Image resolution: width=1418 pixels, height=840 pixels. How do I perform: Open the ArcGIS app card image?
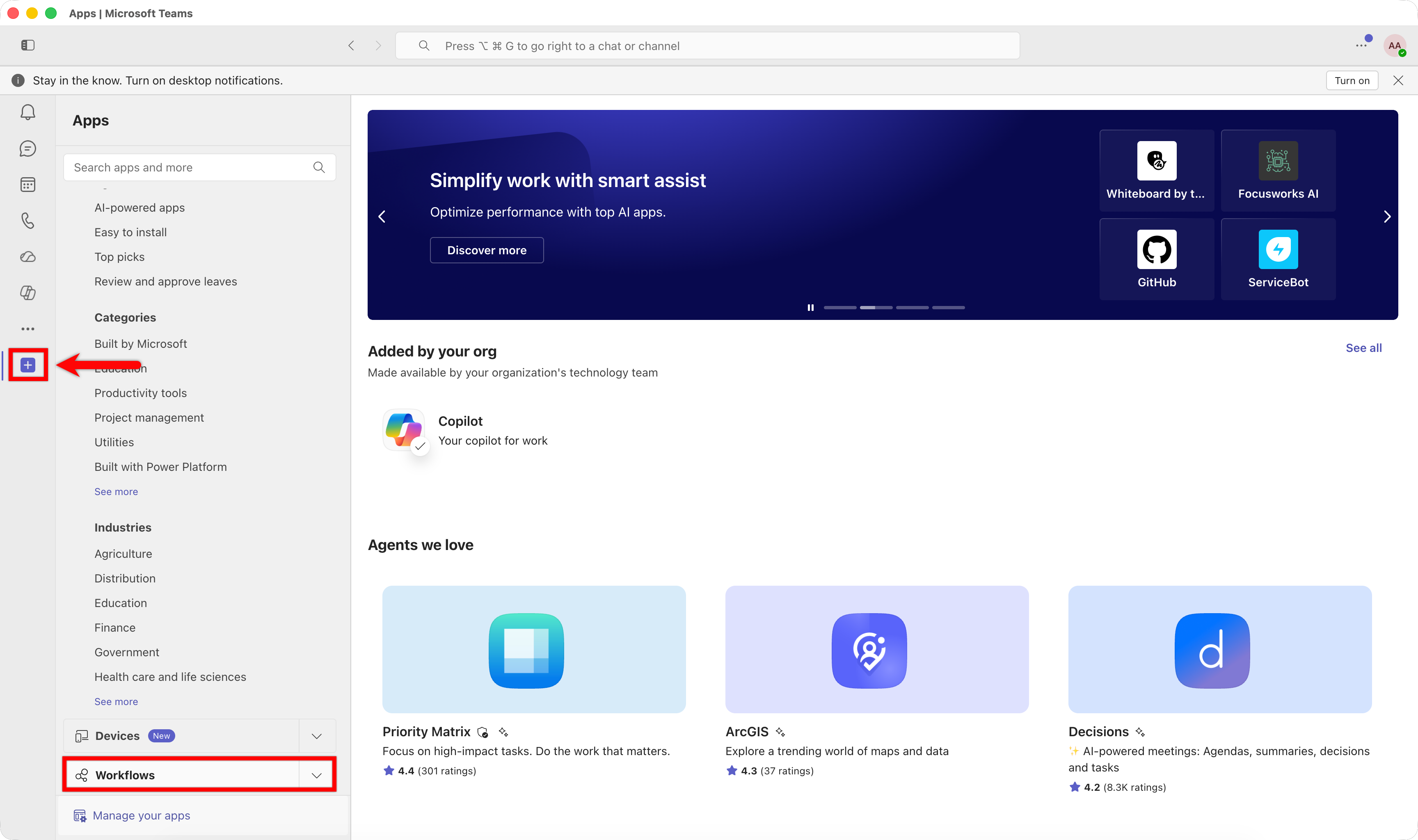(877, 649)
